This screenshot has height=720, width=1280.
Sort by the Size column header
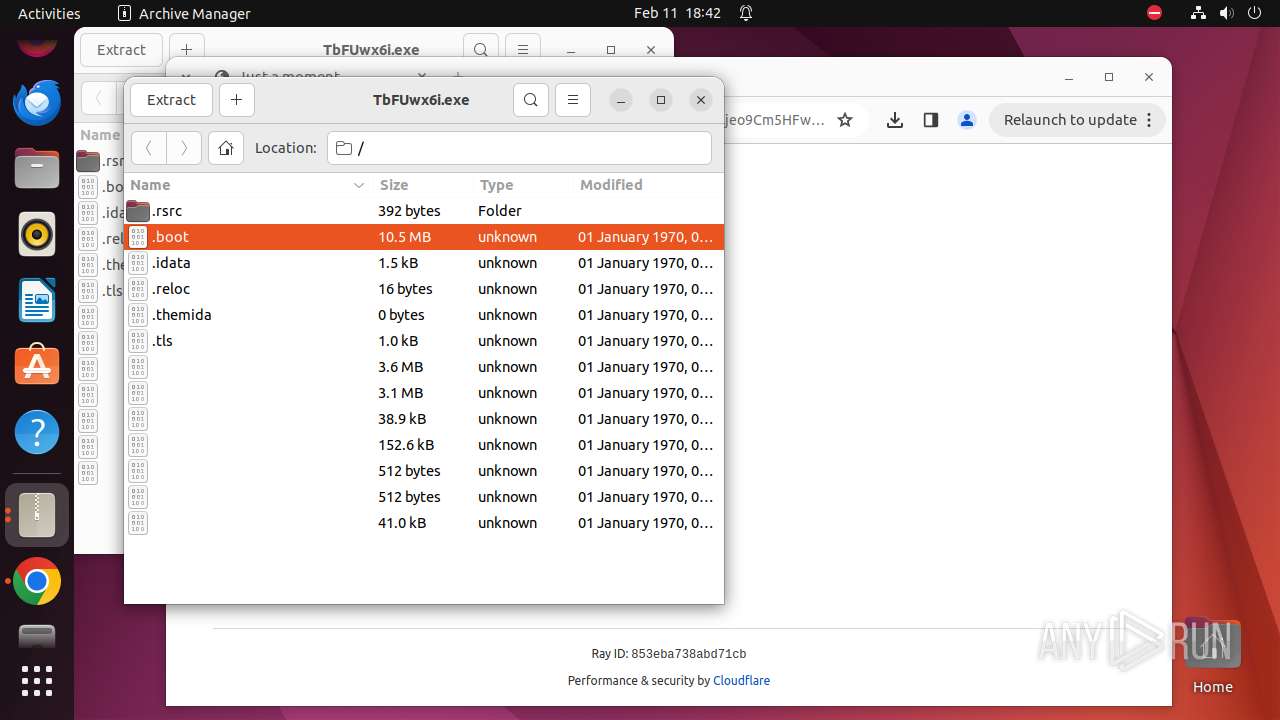point(422,185)
